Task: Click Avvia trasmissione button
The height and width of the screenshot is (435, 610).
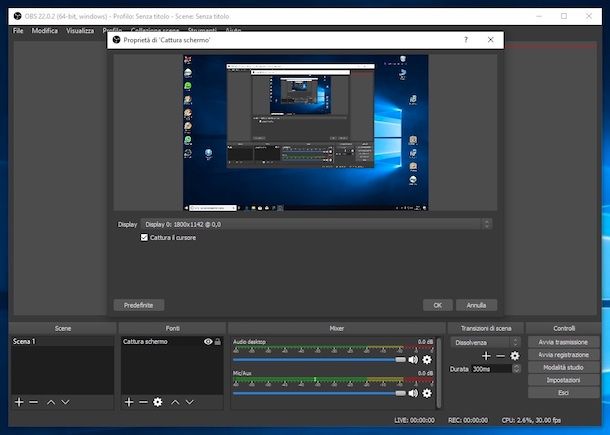Action: tap(563, 342)
